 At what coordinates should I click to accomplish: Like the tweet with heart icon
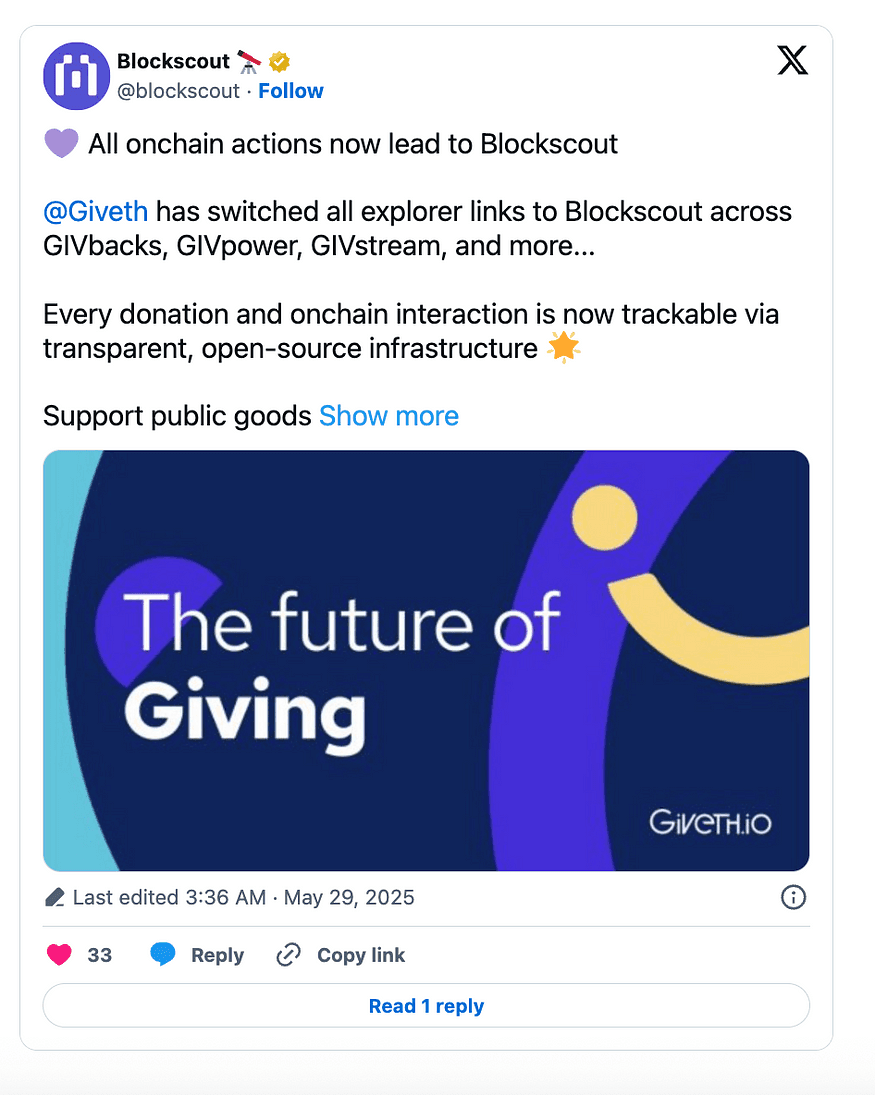(59, 954)
